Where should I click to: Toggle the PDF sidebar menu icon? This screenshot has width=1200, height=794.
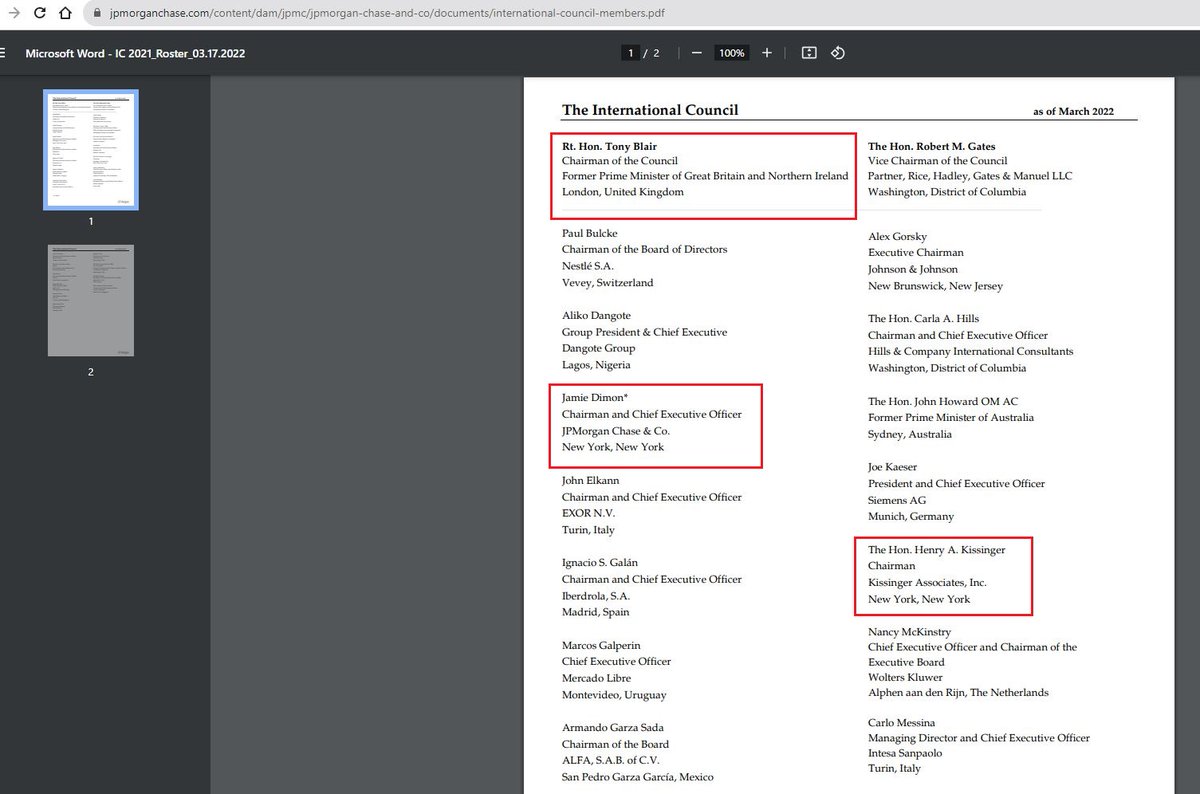point(4,53)
